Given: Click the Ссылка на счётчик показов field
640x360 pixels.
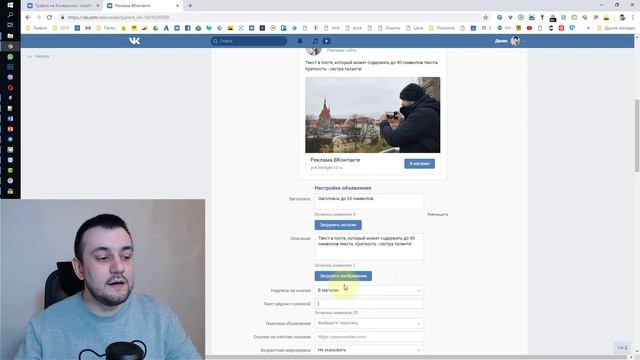Looking at the screenshot, I should [369, 337].
